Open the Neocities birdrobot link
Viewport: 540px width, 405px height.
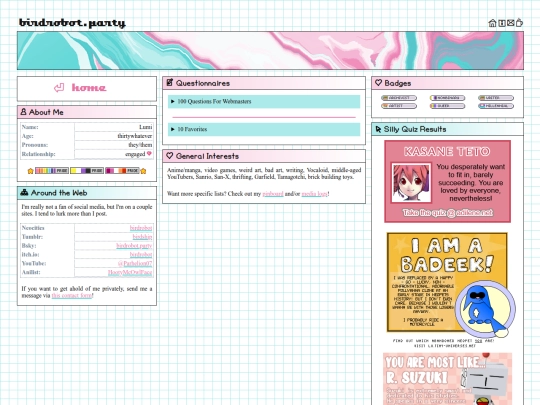(x=141, y=228)
